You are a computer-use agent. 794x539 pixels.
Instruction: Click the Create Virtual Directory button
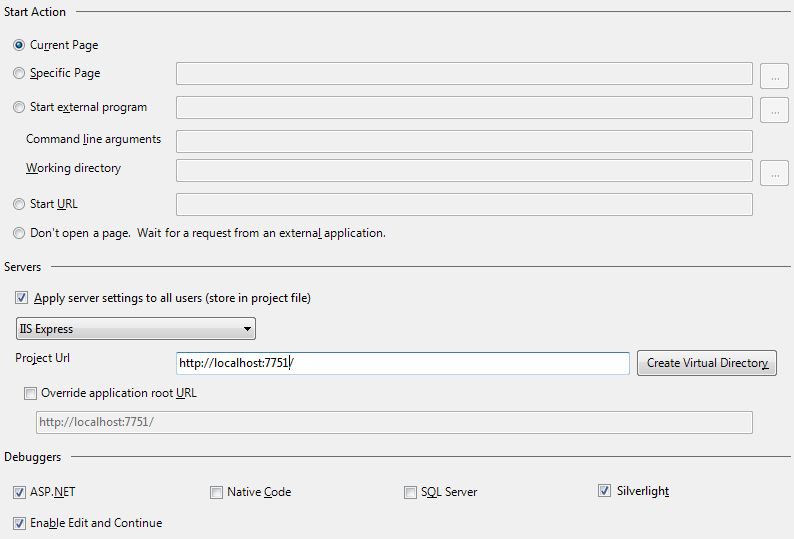pyautogui.click(x=707, y=363)
